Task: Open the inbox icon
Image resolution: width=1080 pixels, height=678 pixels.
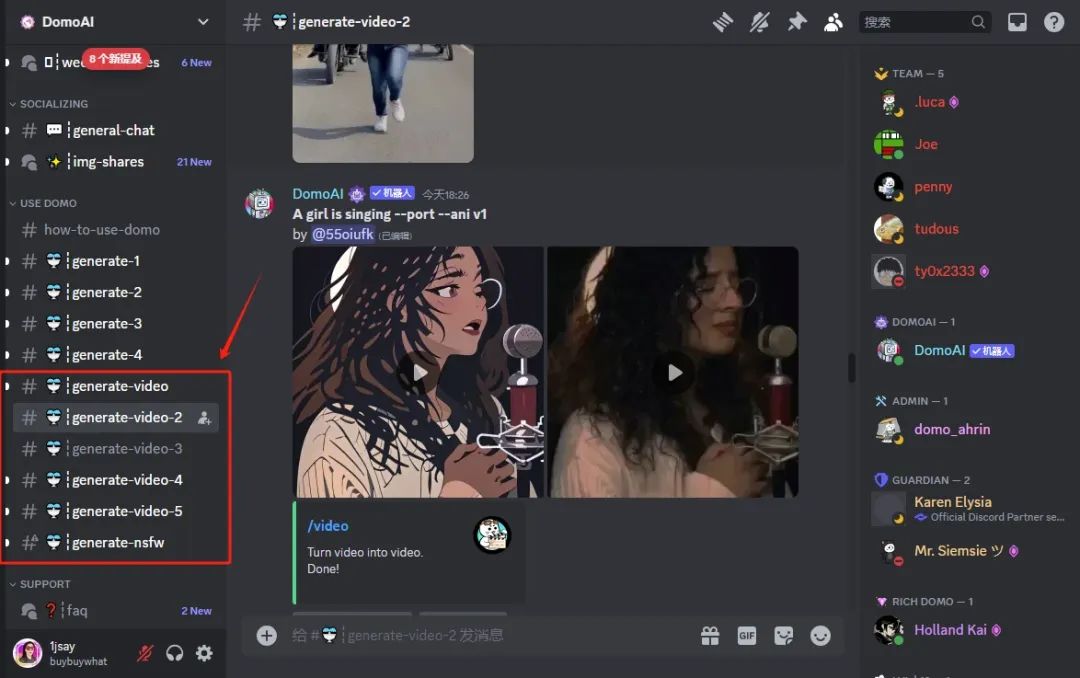Action: (x=1017, y=22)
